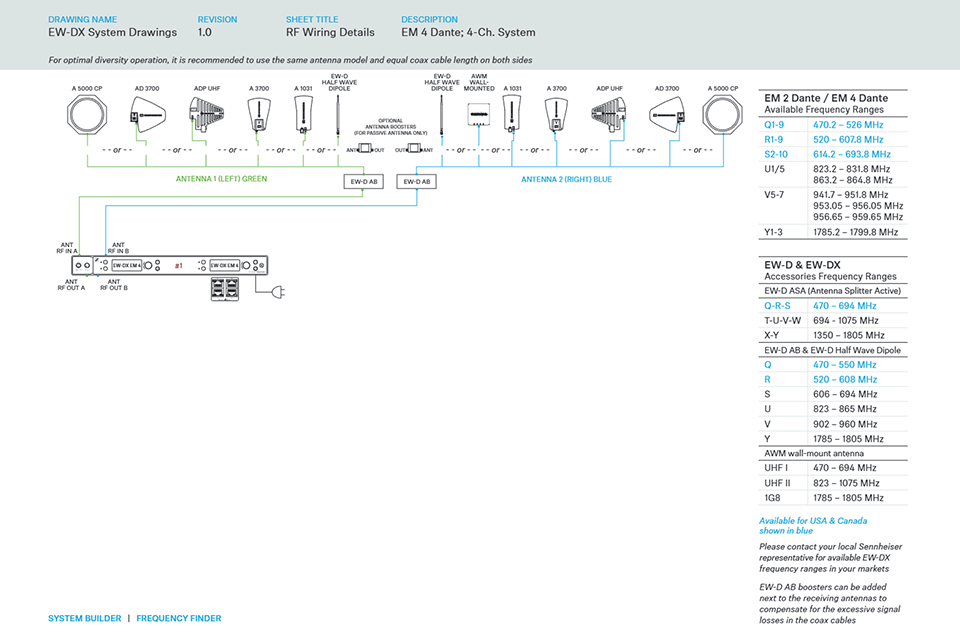Screen dimensions: 960x640
Task: Click the Q1-9 frequency range row label
Action: click(x=774, y=125)
